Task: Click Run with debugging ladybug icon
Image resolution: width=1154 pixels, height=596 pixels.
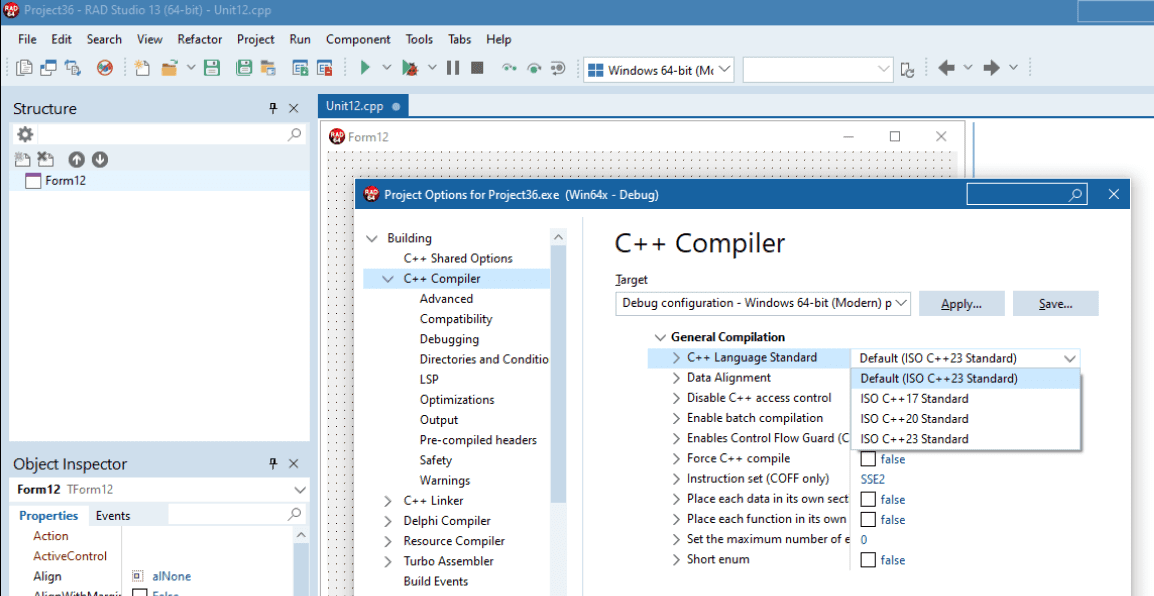Action: pos(410,68)
